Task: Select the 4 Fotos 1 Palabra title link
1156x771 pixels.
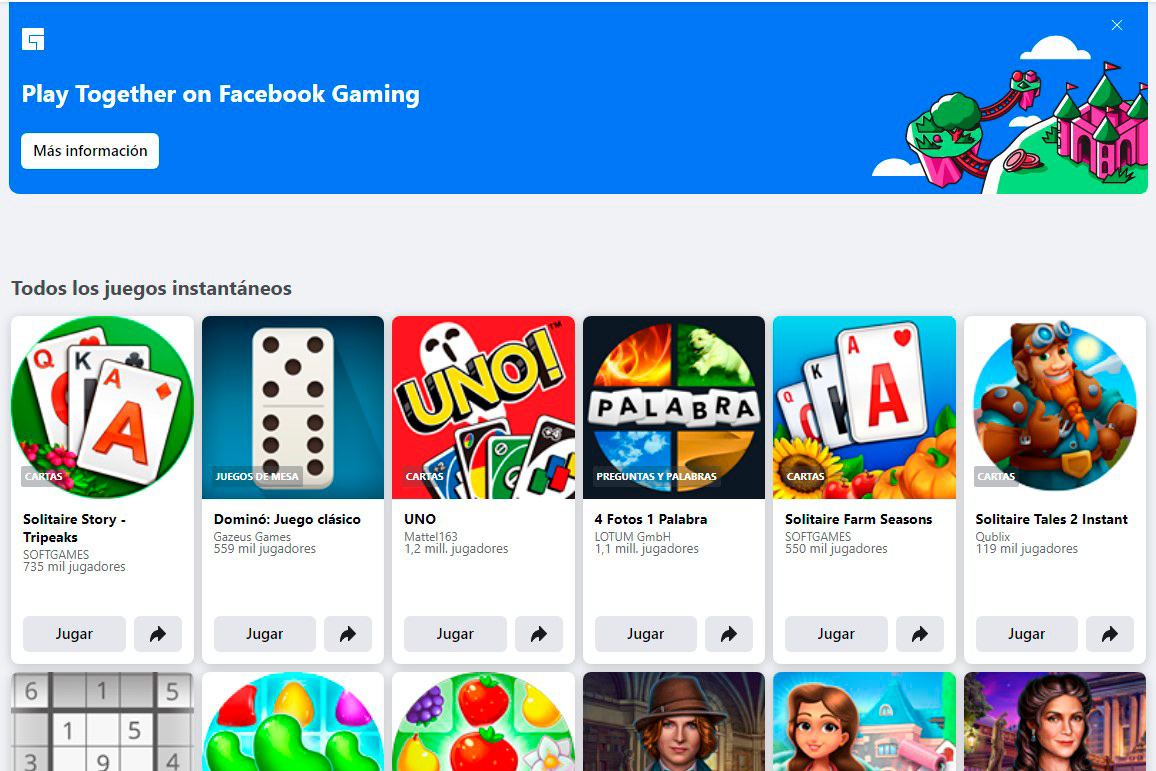Action: (651, 519)
